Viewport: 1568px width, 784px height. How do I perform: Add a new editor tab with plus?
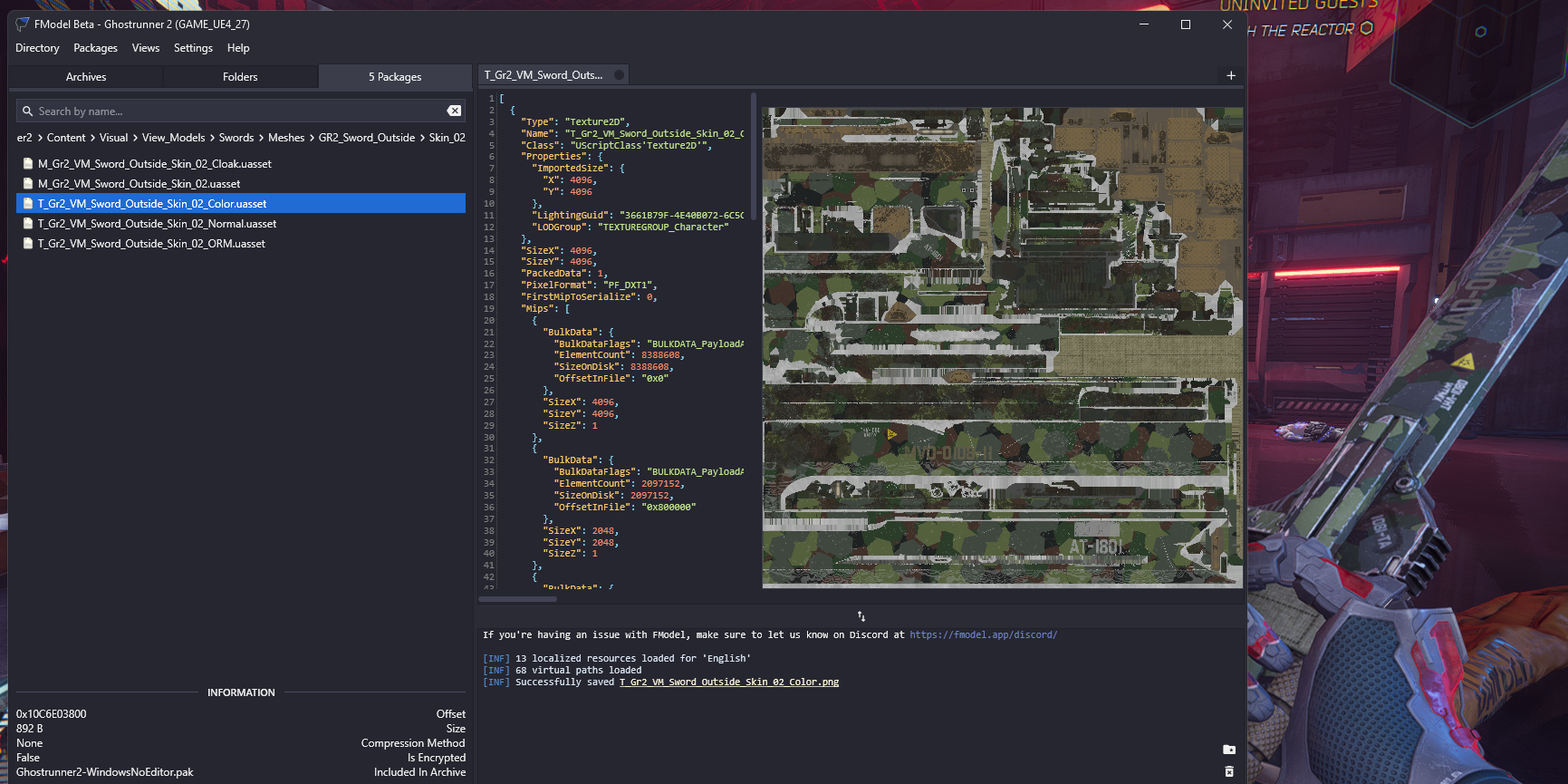click(x=1231, y=75)
